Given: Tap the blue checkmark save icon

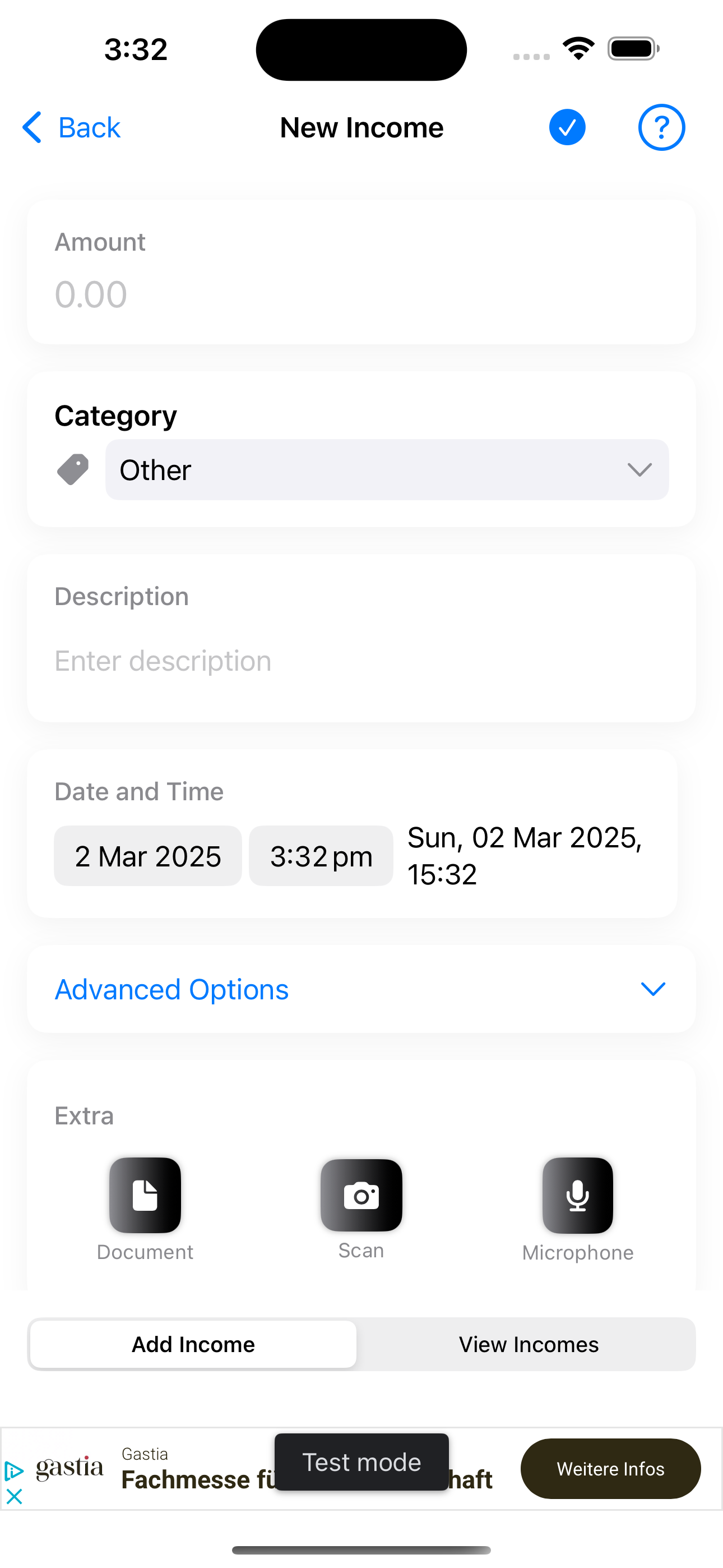Looking at the screenshot, I should (x=567, y=127).
